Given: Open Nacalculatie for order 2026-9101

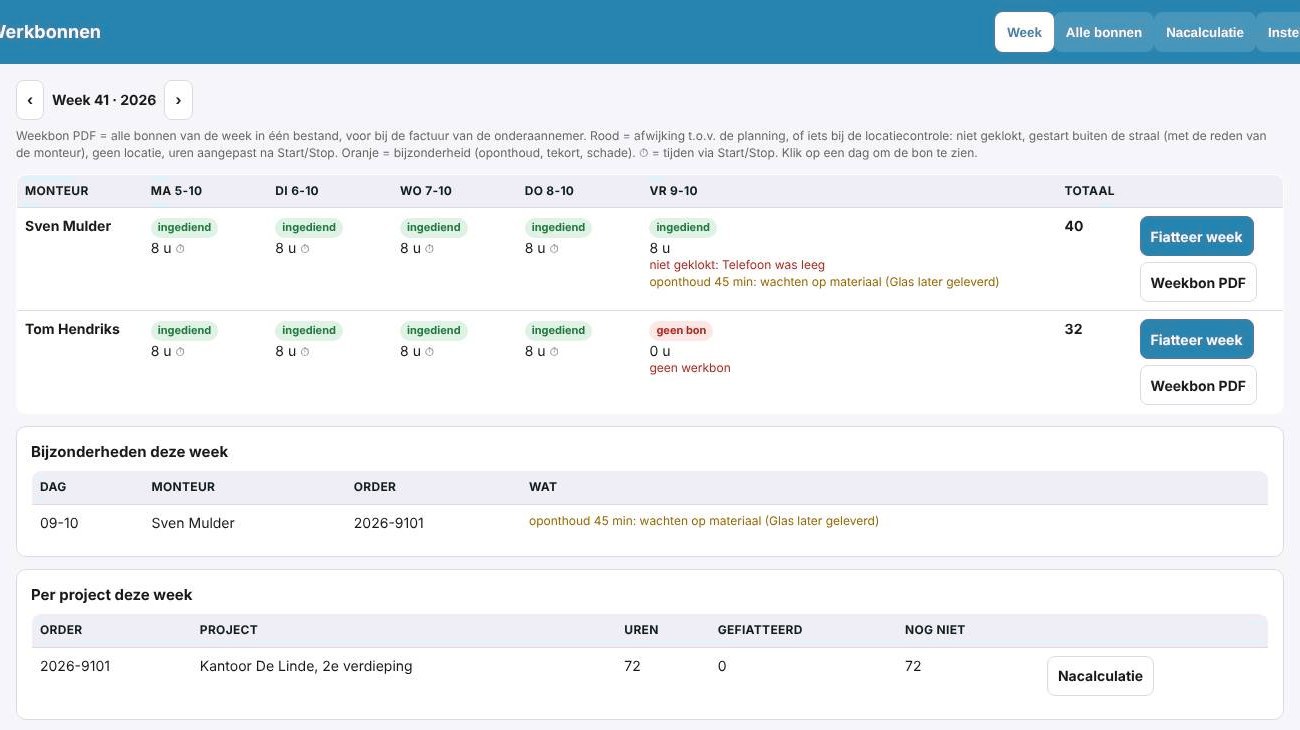Looking at the screenshot, I should tap(1100, 676).
